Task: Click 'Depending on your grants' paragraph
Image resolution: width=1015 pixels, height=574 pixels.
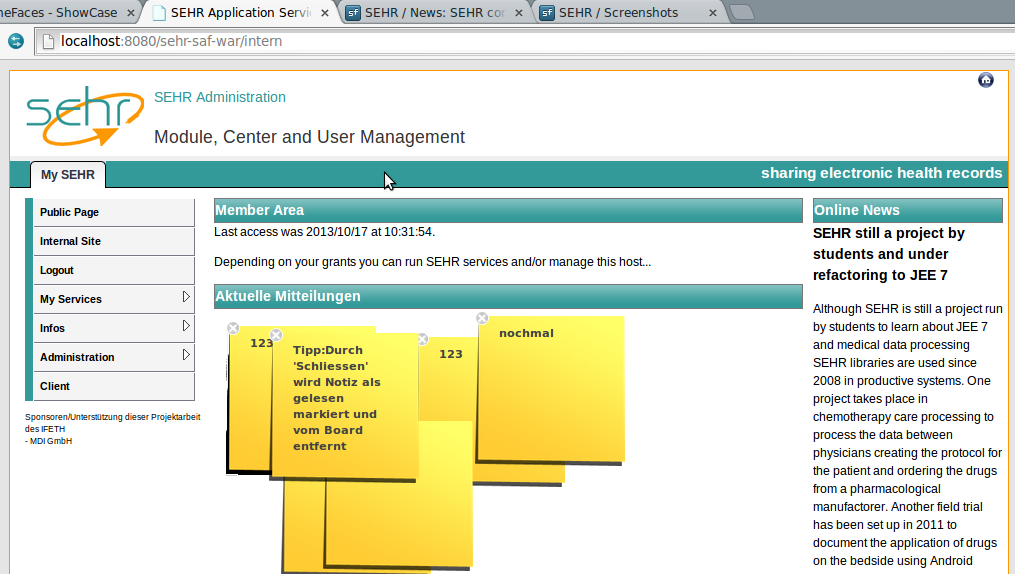Action: 432,262
